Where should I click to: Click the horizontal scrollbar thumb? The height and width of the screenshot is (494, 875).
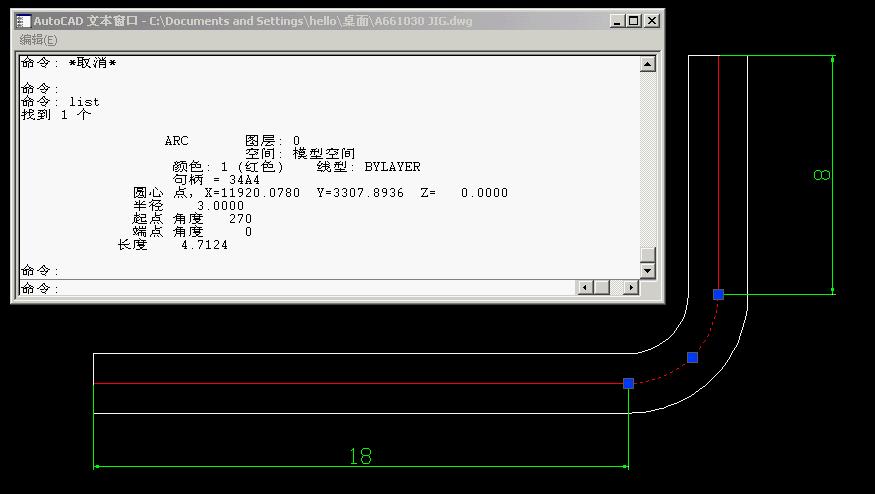(601, 287)
